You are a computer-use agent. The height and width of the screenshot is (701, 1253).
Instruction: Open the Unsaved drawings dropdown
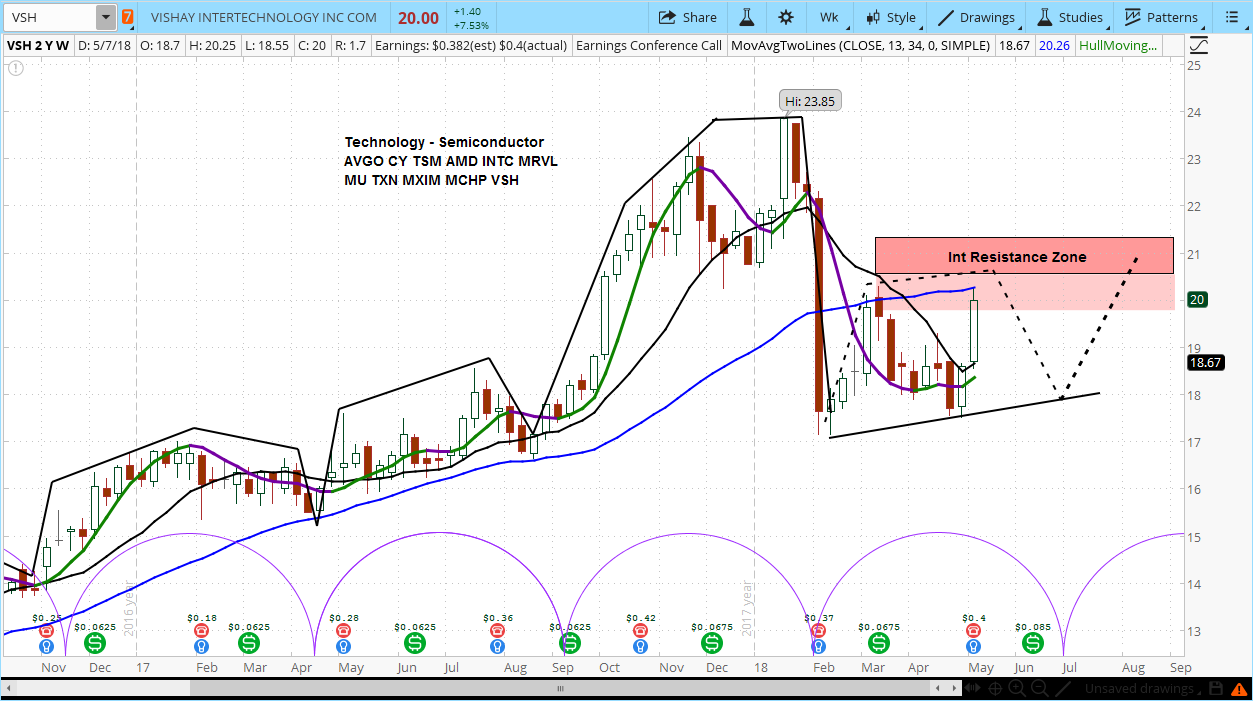pyautogui.click(x=1140, y=688)
